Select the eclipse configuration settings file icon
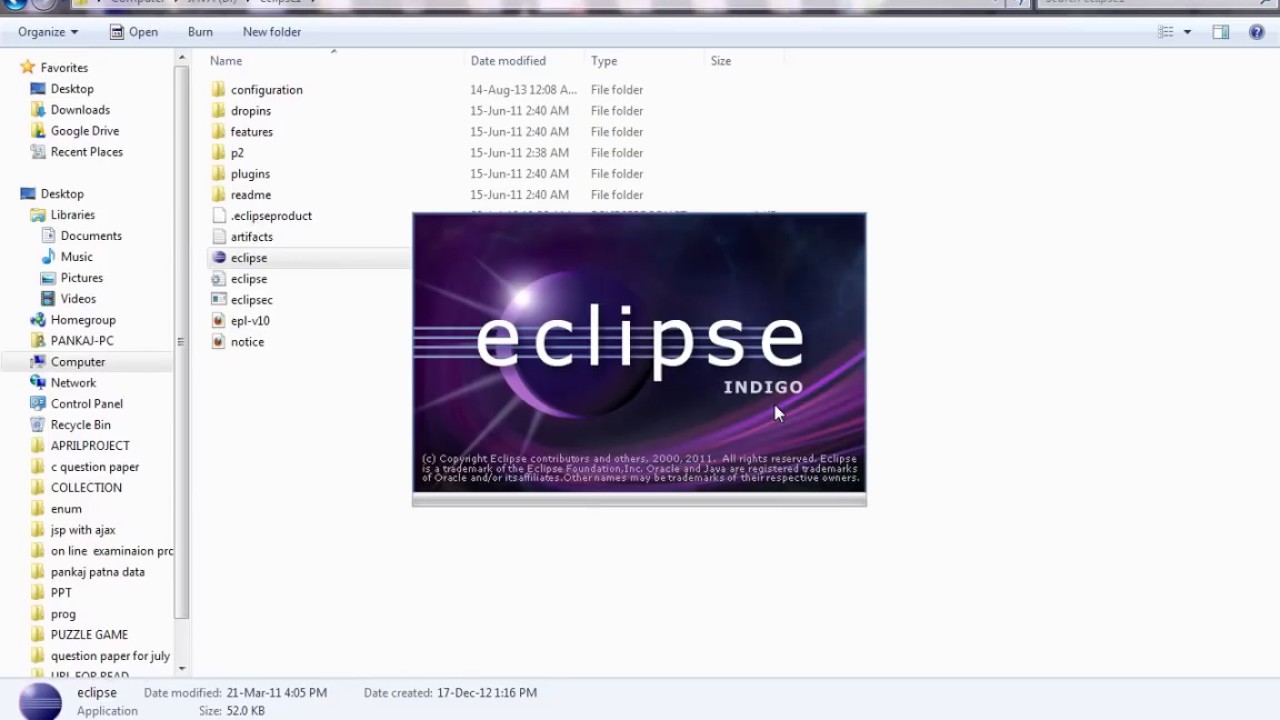 (220, 278)
